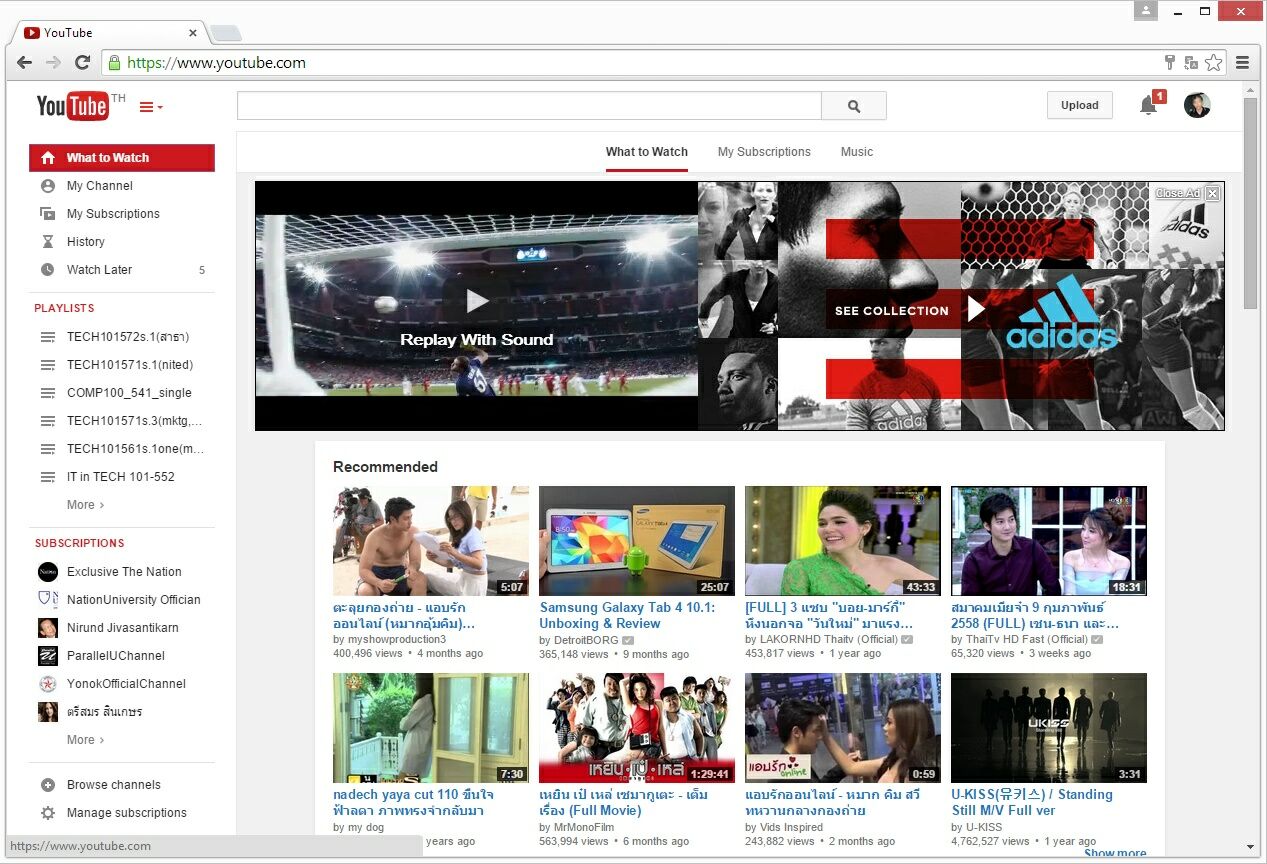Viewport: 1267px width, 864px height.
Task: Open the YouTube guide menu dropdown
Action: click(150, 107)
